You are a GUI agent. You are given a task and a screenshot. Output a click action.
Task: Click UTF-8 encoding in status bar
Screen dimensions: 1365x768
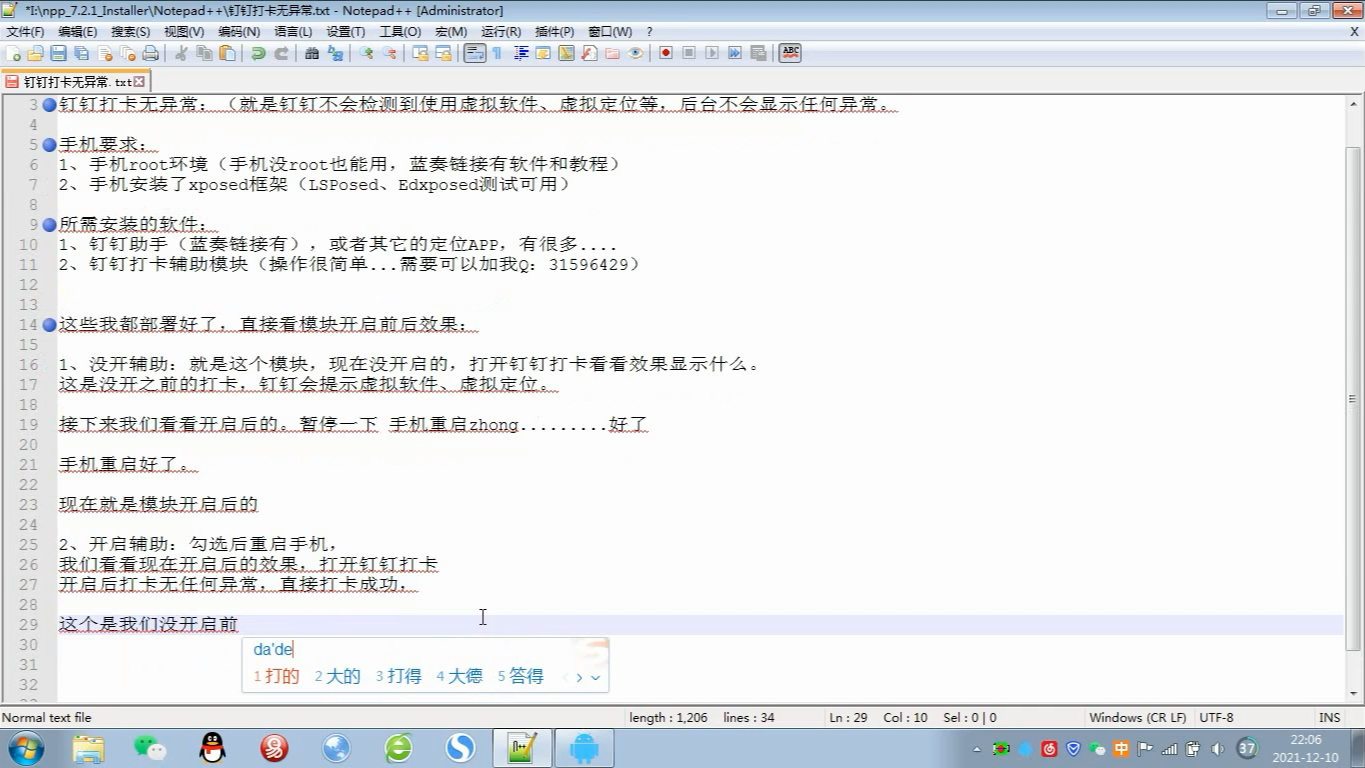click(1217, 718)
